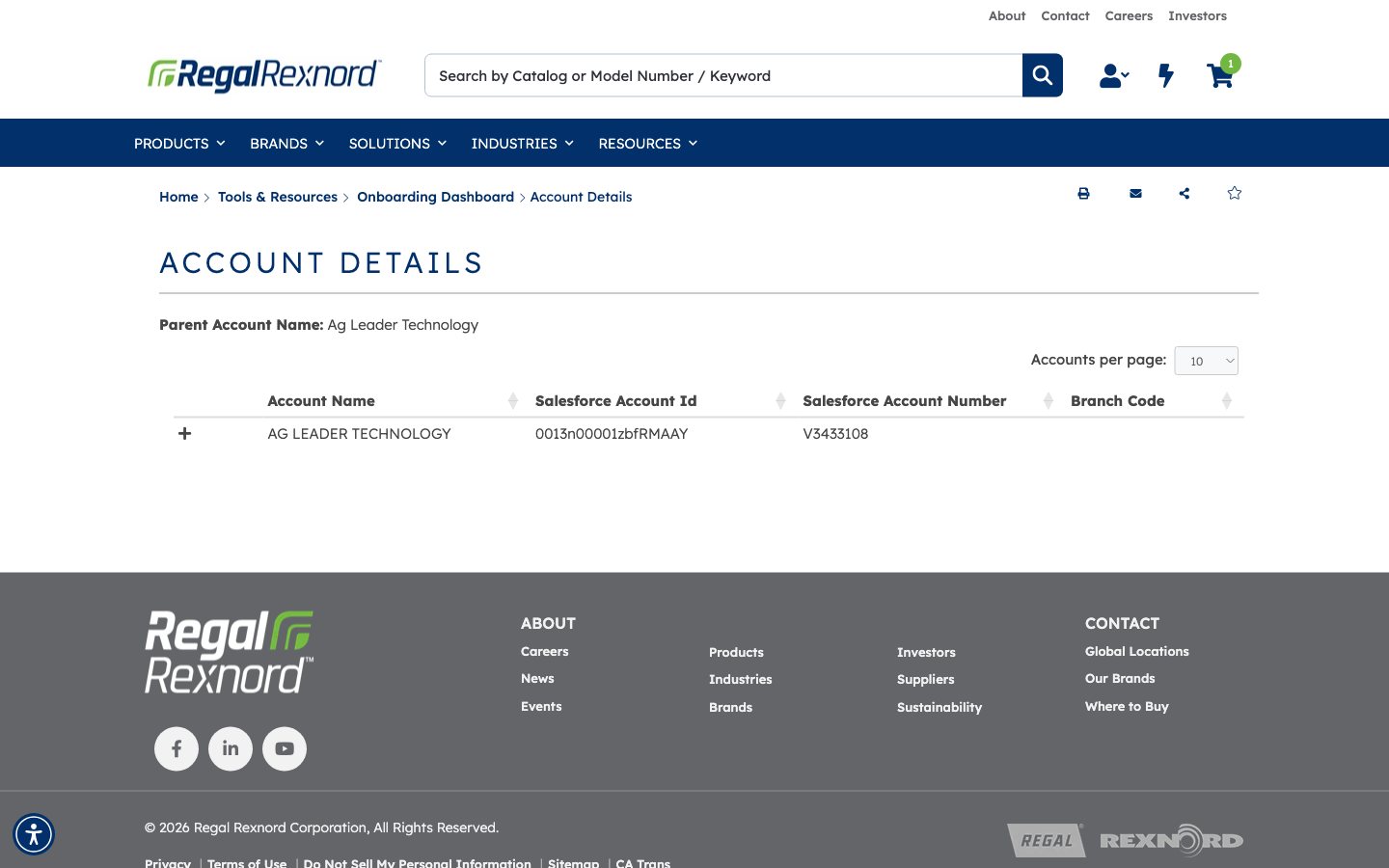Click the Investors top link
This screenshot has width=1389, height=868.
(x=1197, y=15)
